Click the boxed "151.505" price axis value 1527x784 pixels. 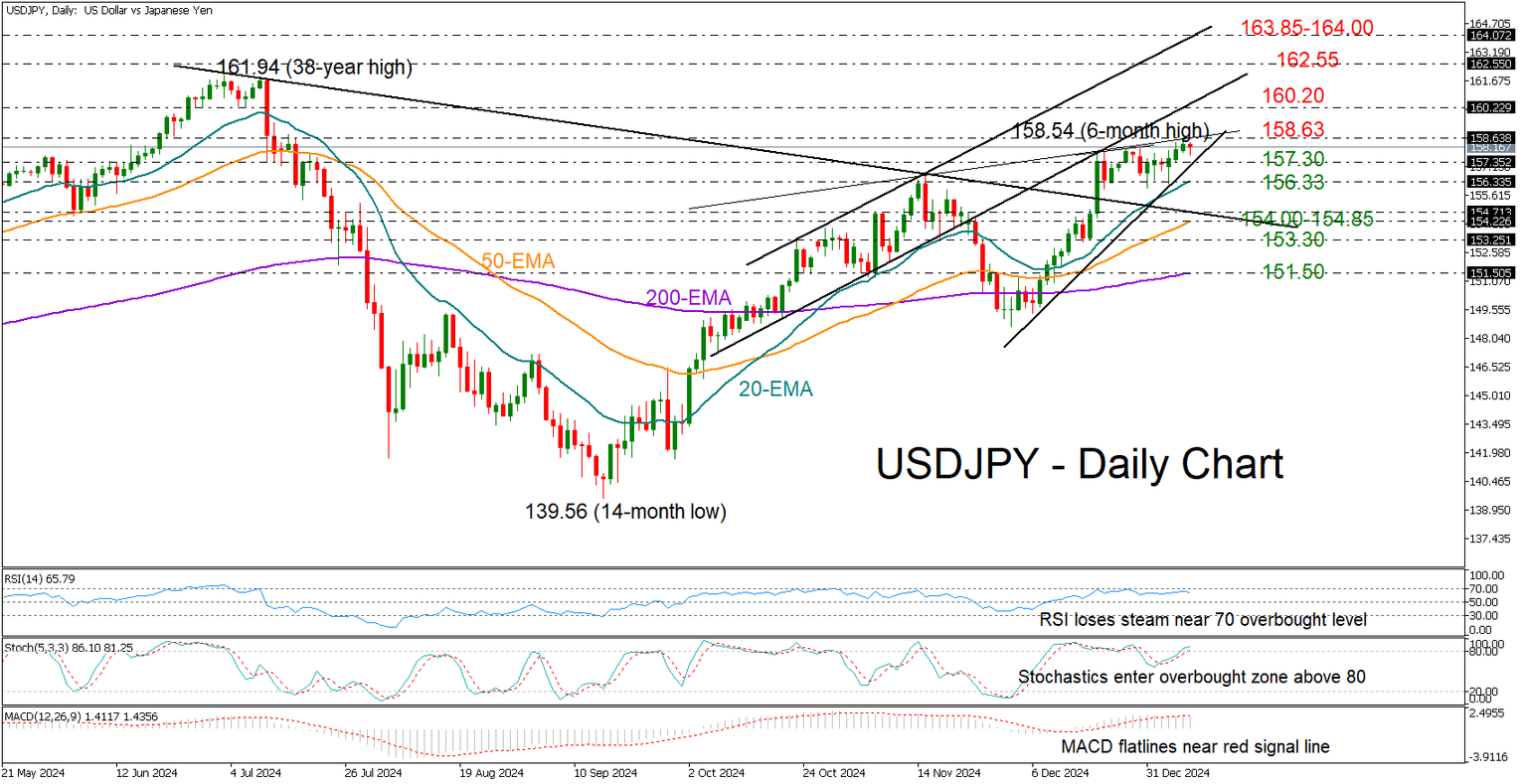1489,273
